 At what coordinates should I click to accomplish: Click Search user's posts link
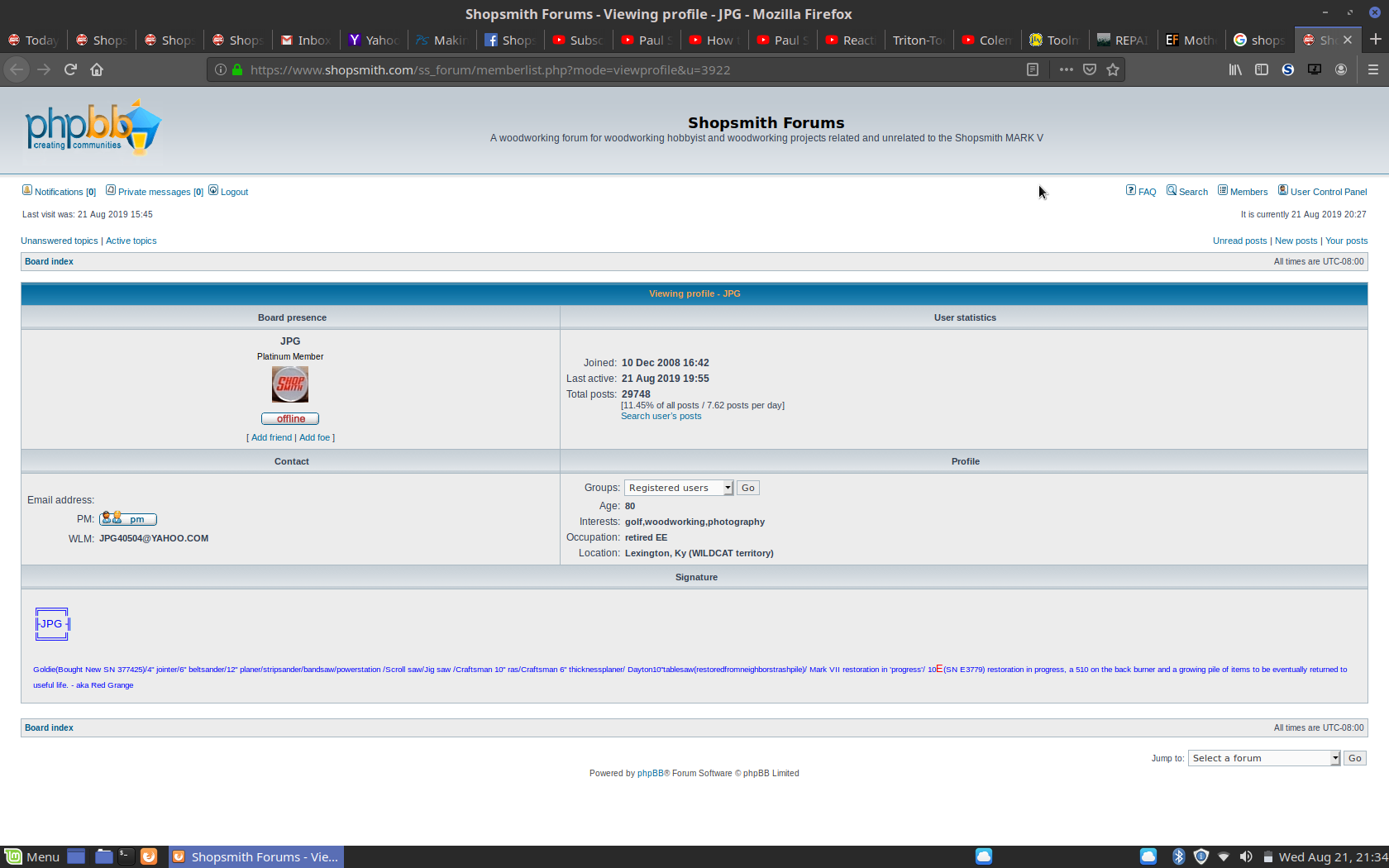(x=661, y=416)
